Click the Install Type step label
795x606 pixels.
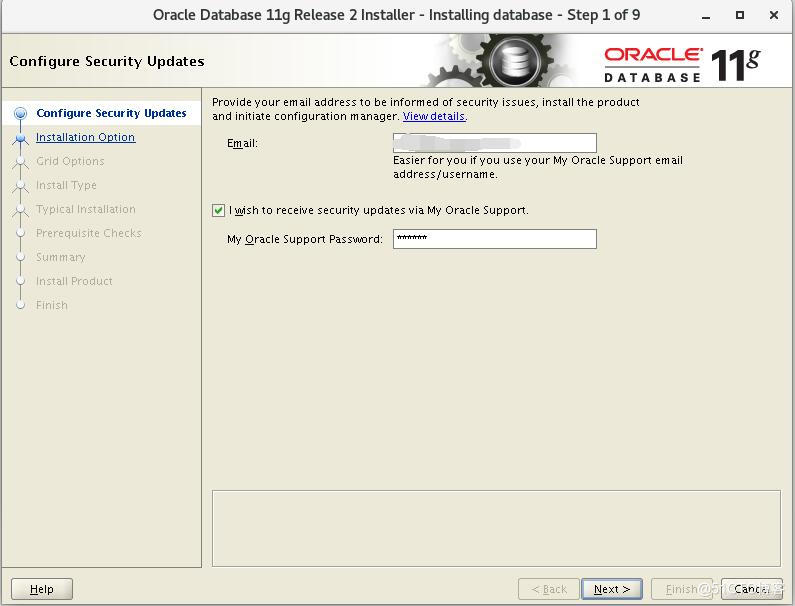(66, 185)
